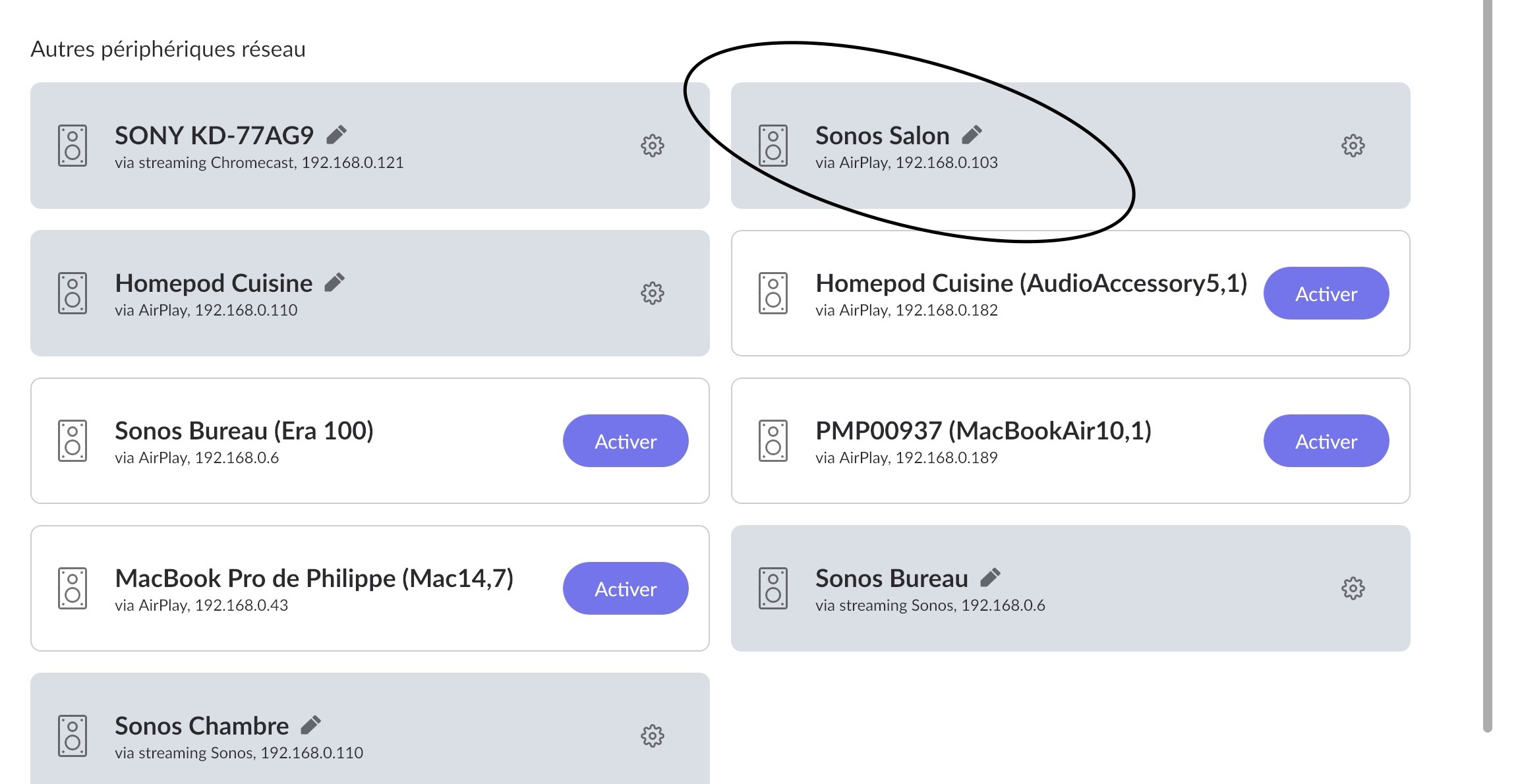Screen dimensions: 1520x784
Task: Edit name pencil for SONY KD-77AG9
Action: pyautogui.click(x=336, y=135)
